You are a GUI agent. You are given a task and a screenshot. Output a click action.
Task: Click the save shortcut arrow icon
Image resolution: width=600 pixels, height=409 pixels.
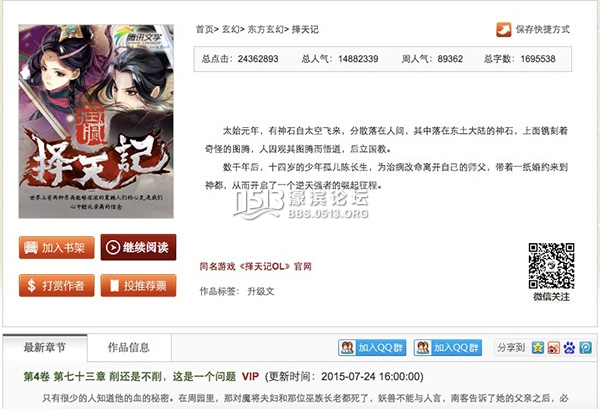tap(503, 29)
